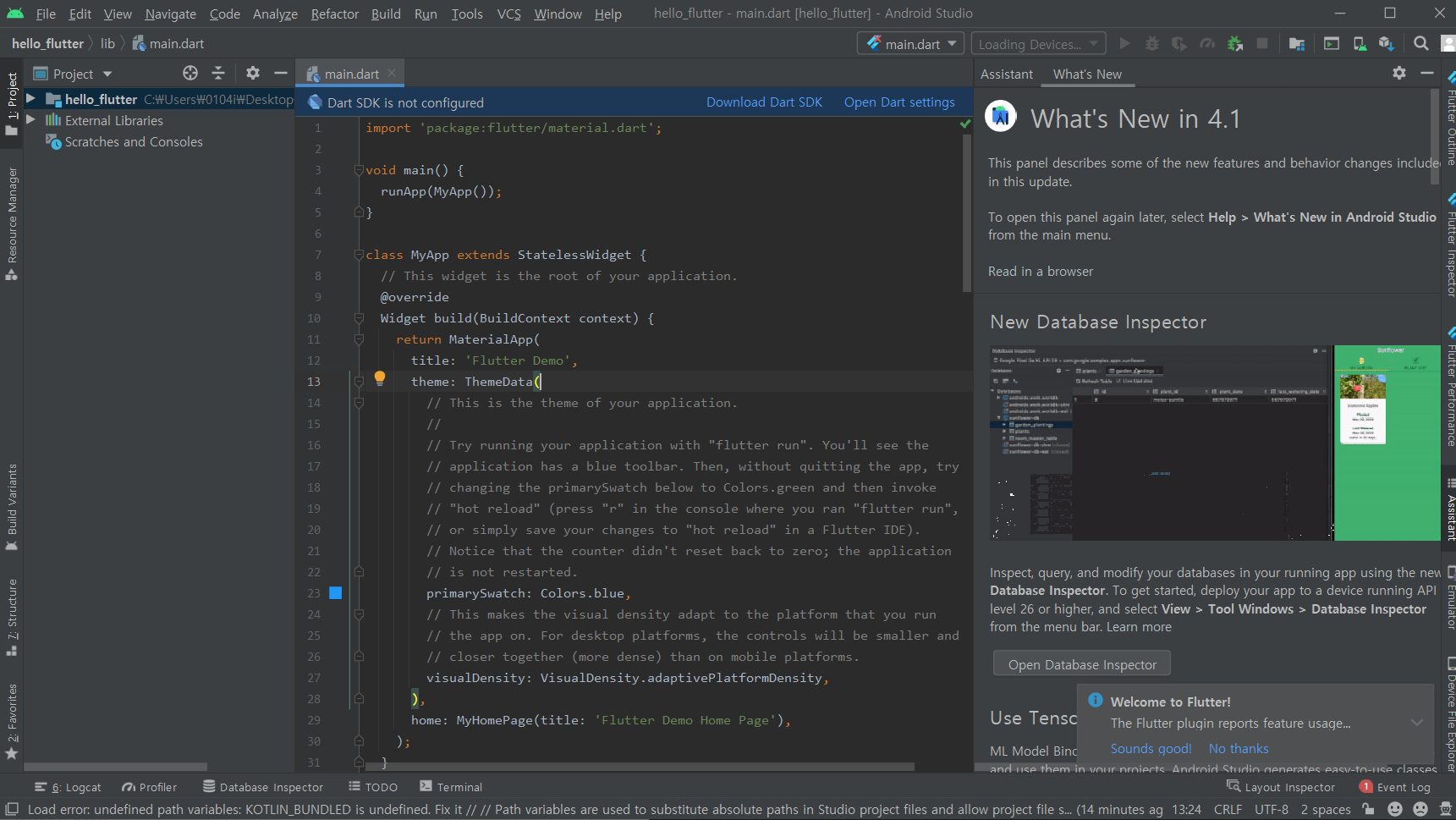Open the Tools menu
Screen dimensions: 1456x820
tap(467, 14)
